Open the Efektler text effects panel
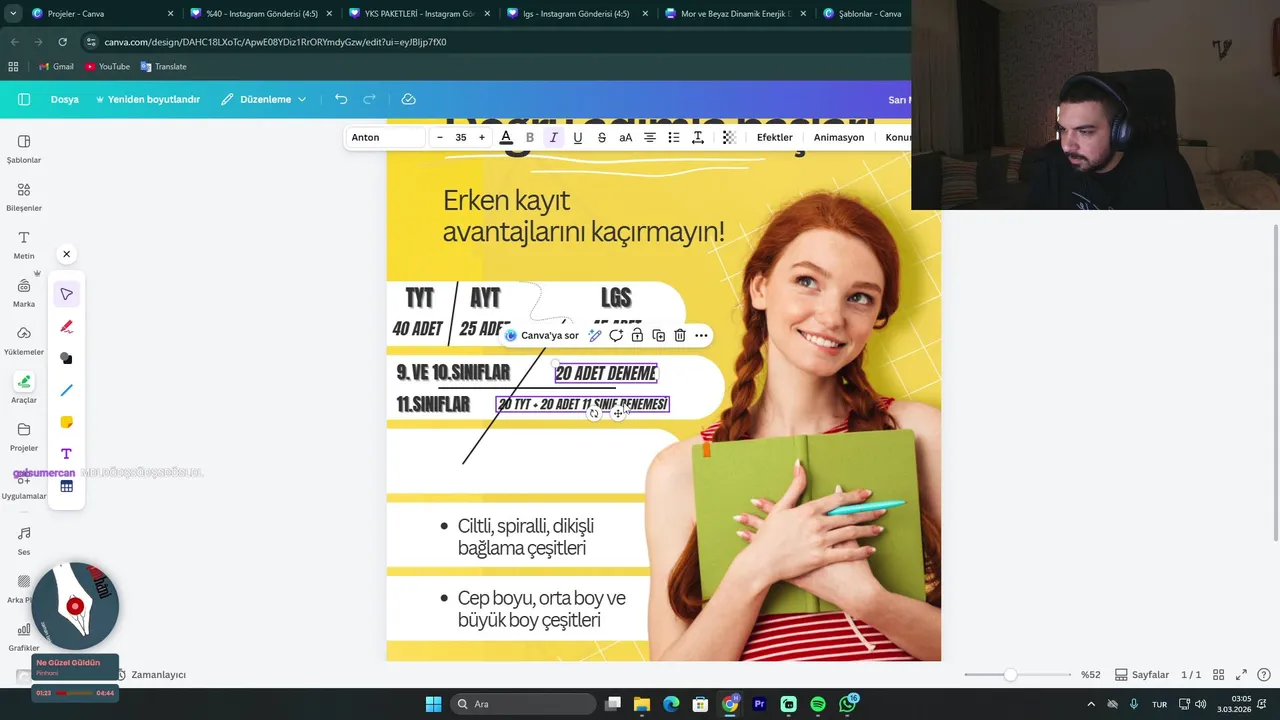This screenshot has width=1280, height=720. (x=775, y=137)
